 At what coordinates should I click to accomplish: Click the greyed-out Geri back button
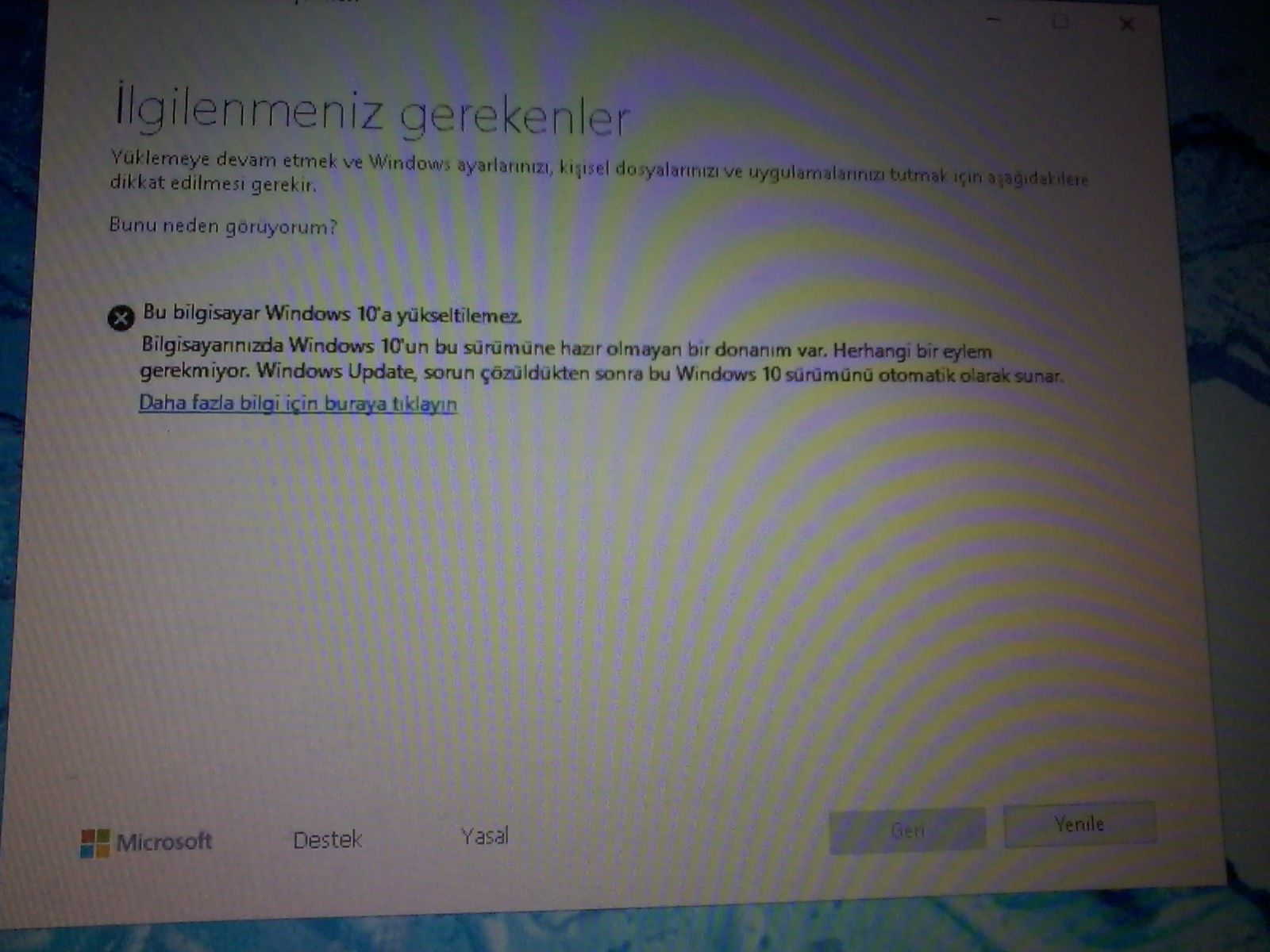908,831
